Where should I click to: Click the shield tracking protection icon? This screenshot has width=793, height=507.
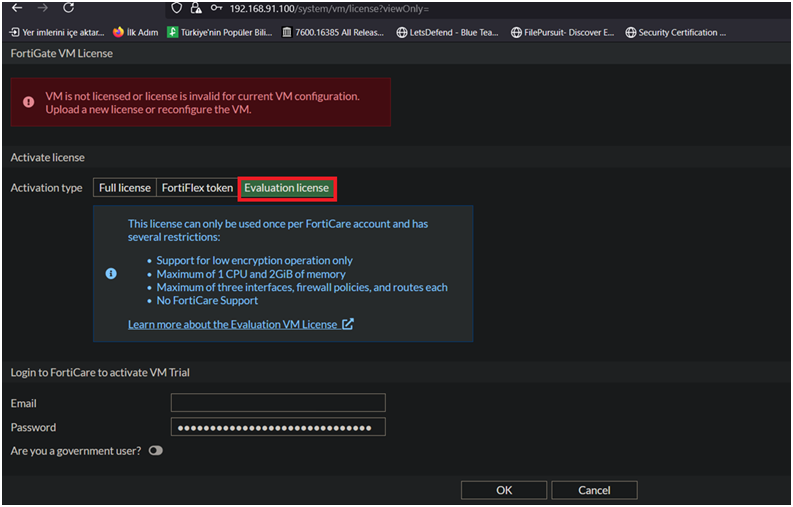[176, 8]
